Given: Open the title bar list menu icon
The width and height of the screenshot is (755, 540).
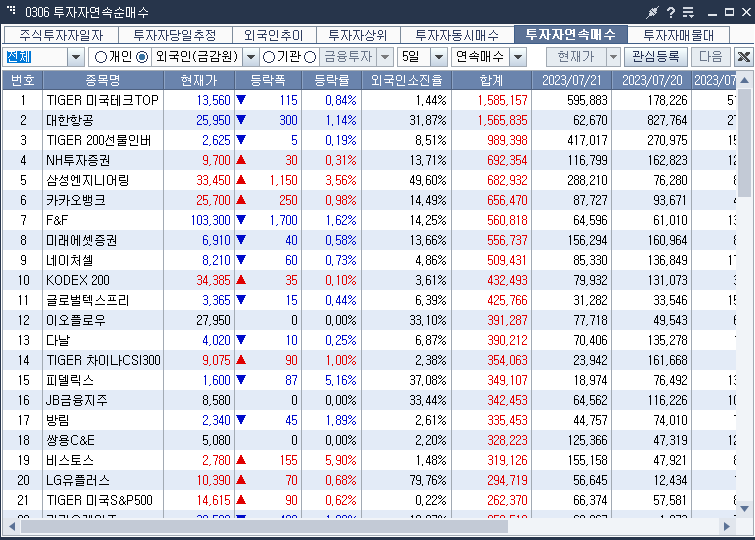Looking at the screenshot, I should 689,13.
